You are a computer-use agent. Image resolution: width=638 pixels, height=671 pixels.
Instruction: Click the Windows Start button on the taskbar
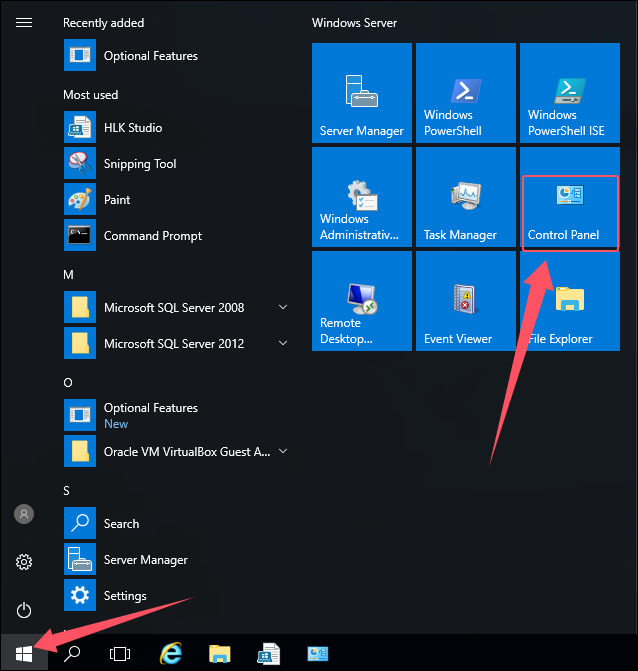pyautogui.click(x=24, y=654)
